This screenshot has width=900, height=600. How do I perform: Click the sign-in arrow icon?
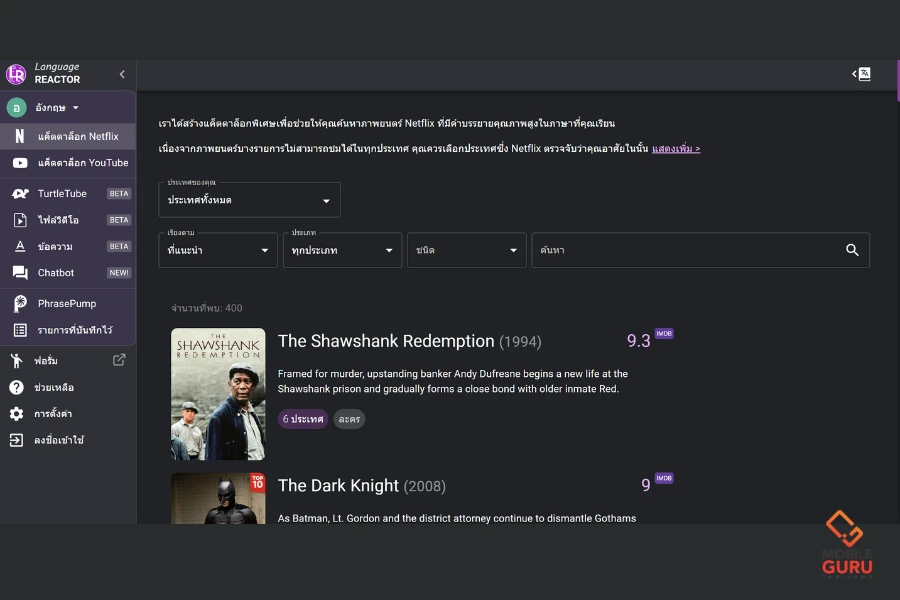17,440
